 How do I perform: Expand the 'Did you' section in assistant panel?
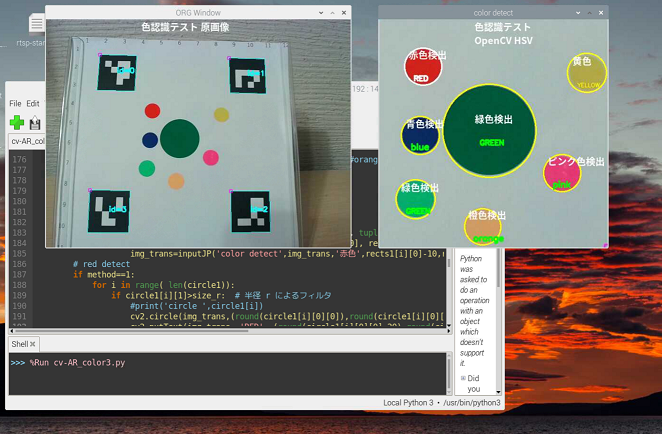[463, 378]
